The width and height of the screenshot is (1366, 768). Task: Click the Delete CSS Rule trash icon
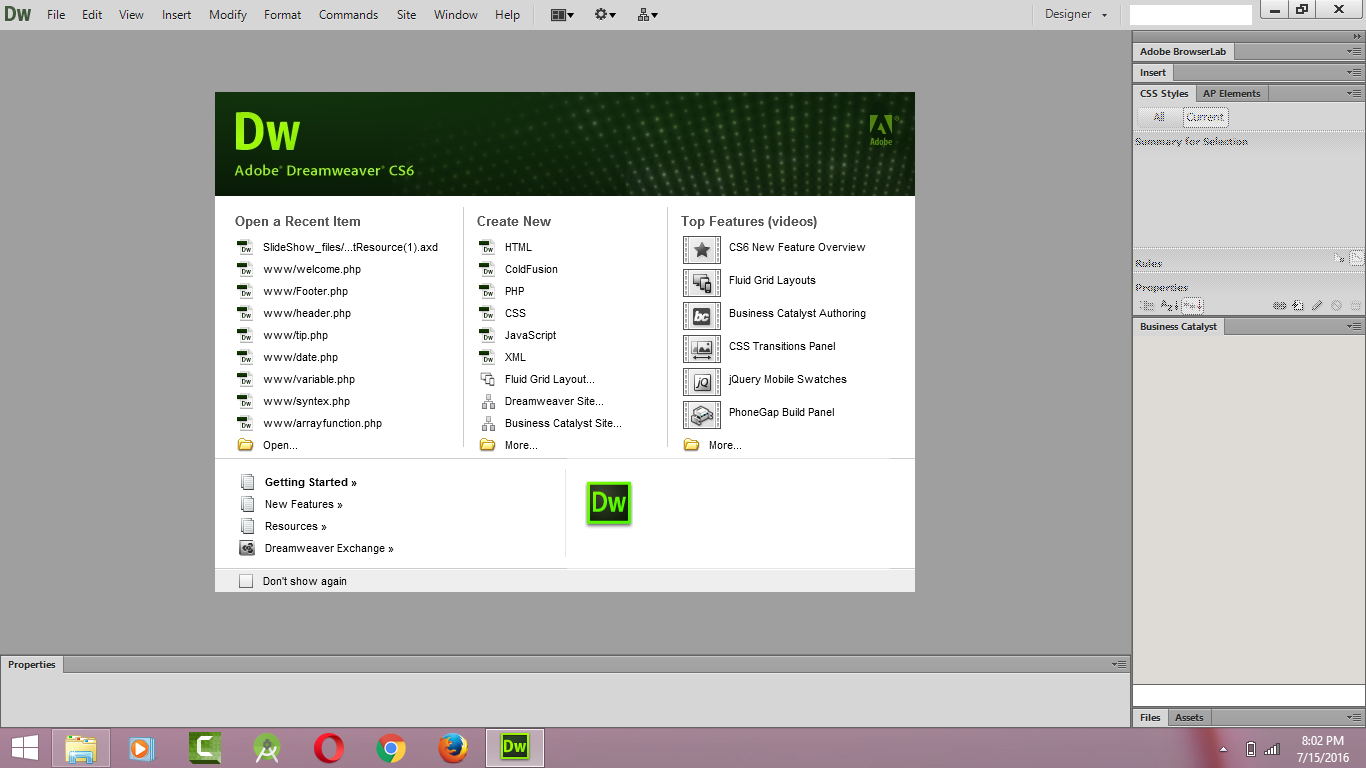1355,305
